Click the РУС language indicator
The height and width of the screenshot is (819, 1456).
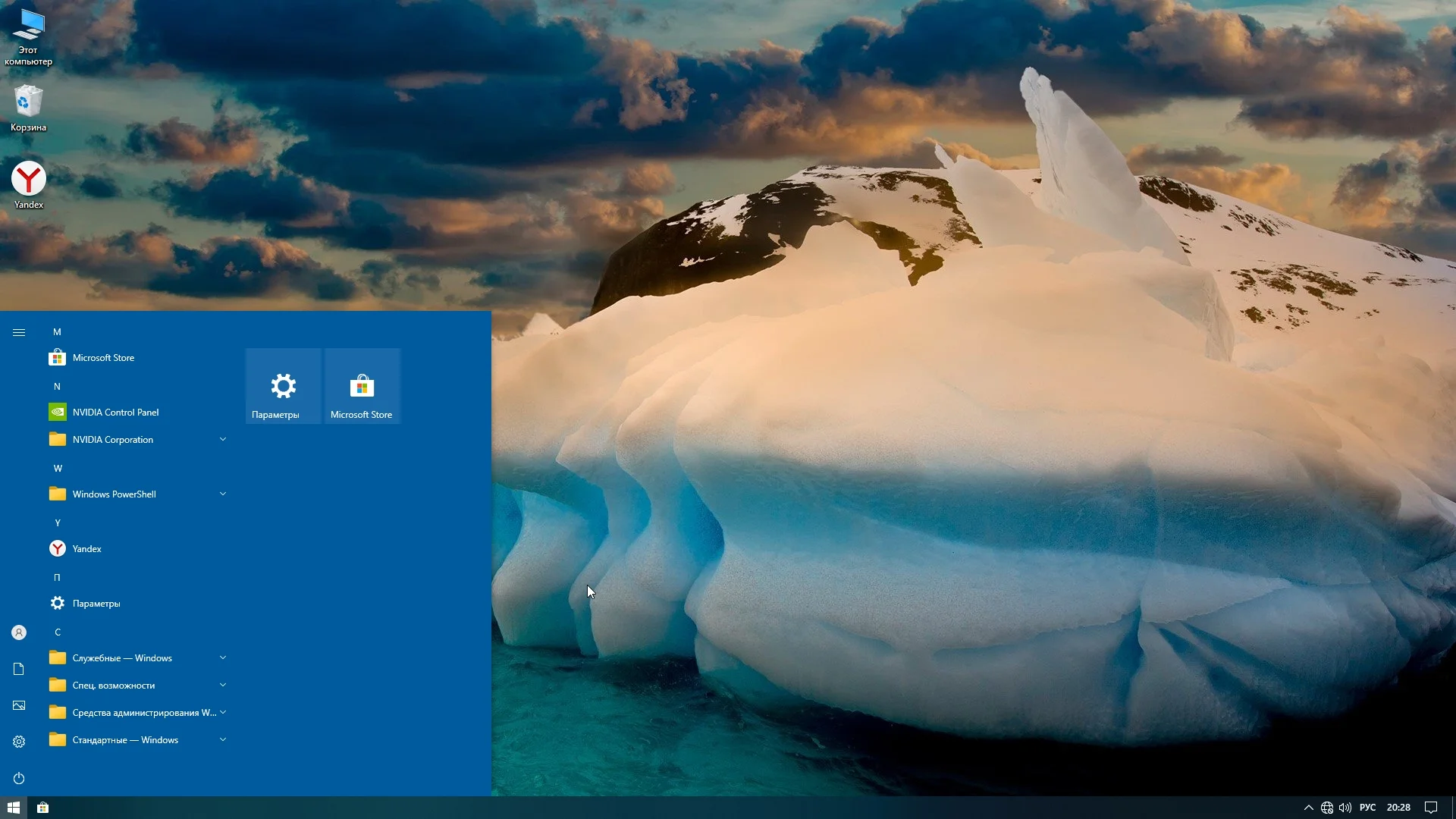(x=1367, y=808)
